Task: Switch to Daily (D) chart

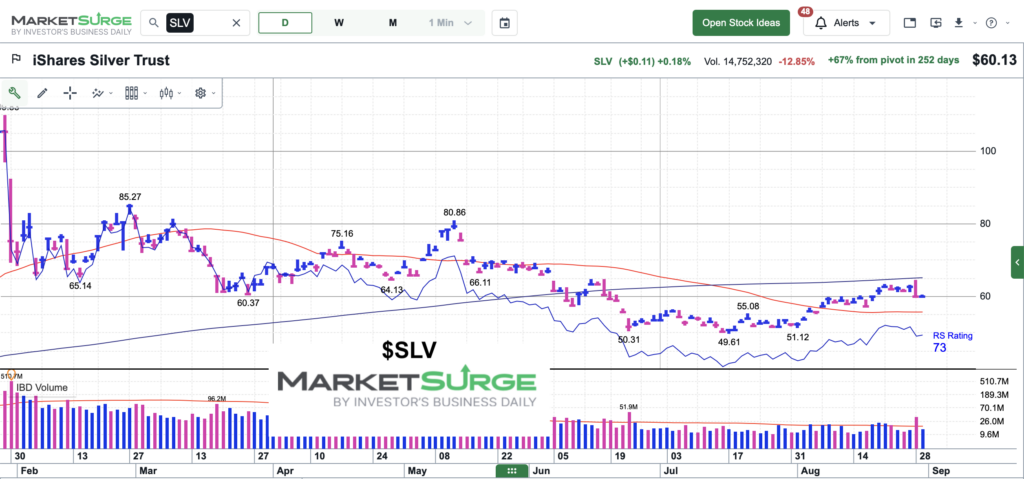Action: pyautogui.click(x=285, y=23)
